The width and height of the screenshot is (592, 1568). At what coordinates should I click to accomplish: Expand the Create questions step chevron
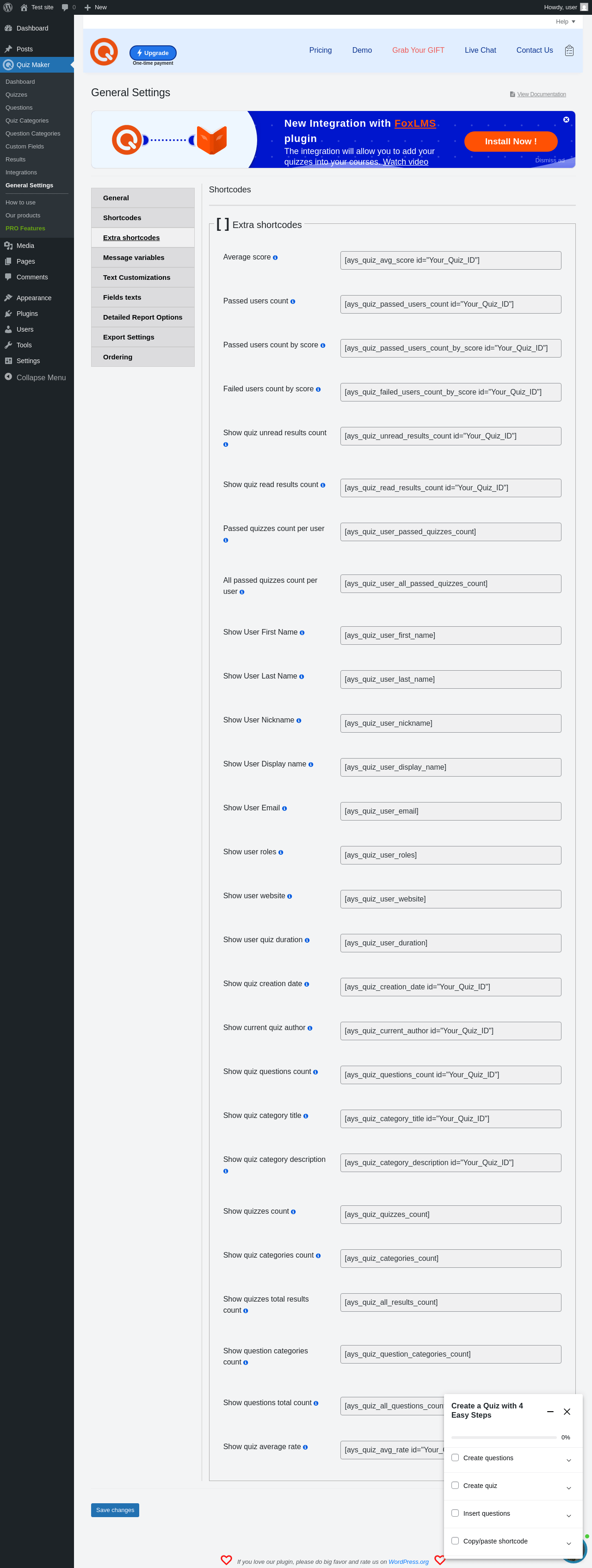click(x=568, y=1460)
